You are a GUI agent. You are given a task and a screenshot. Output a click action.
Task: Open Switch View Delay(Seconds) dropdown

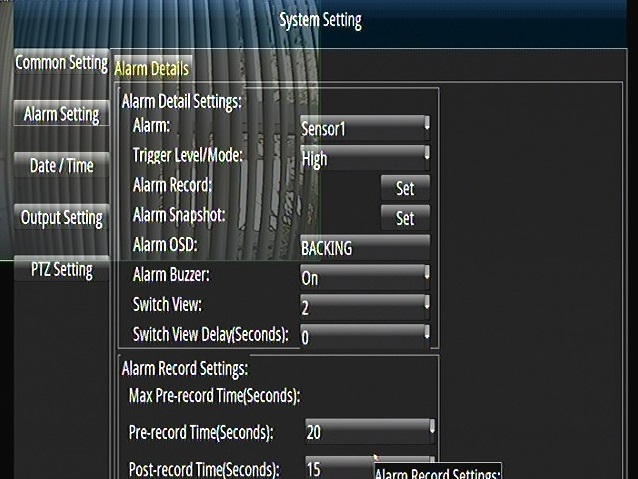(x=365, y=337)
